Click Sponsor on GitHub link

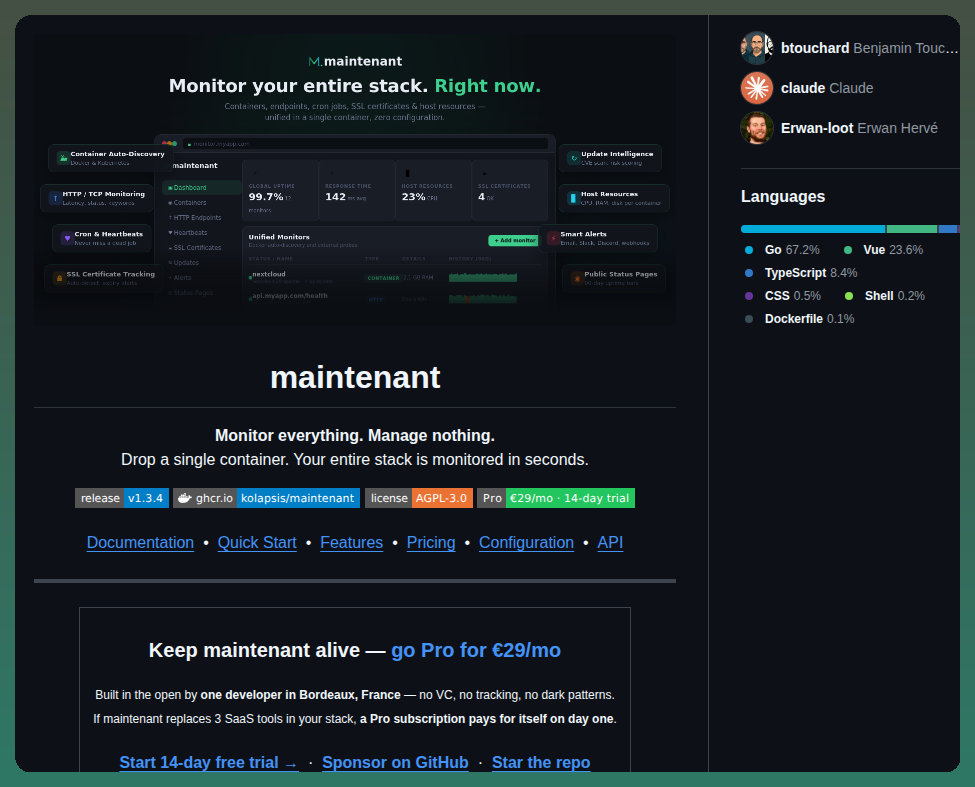tap(395, 763)
